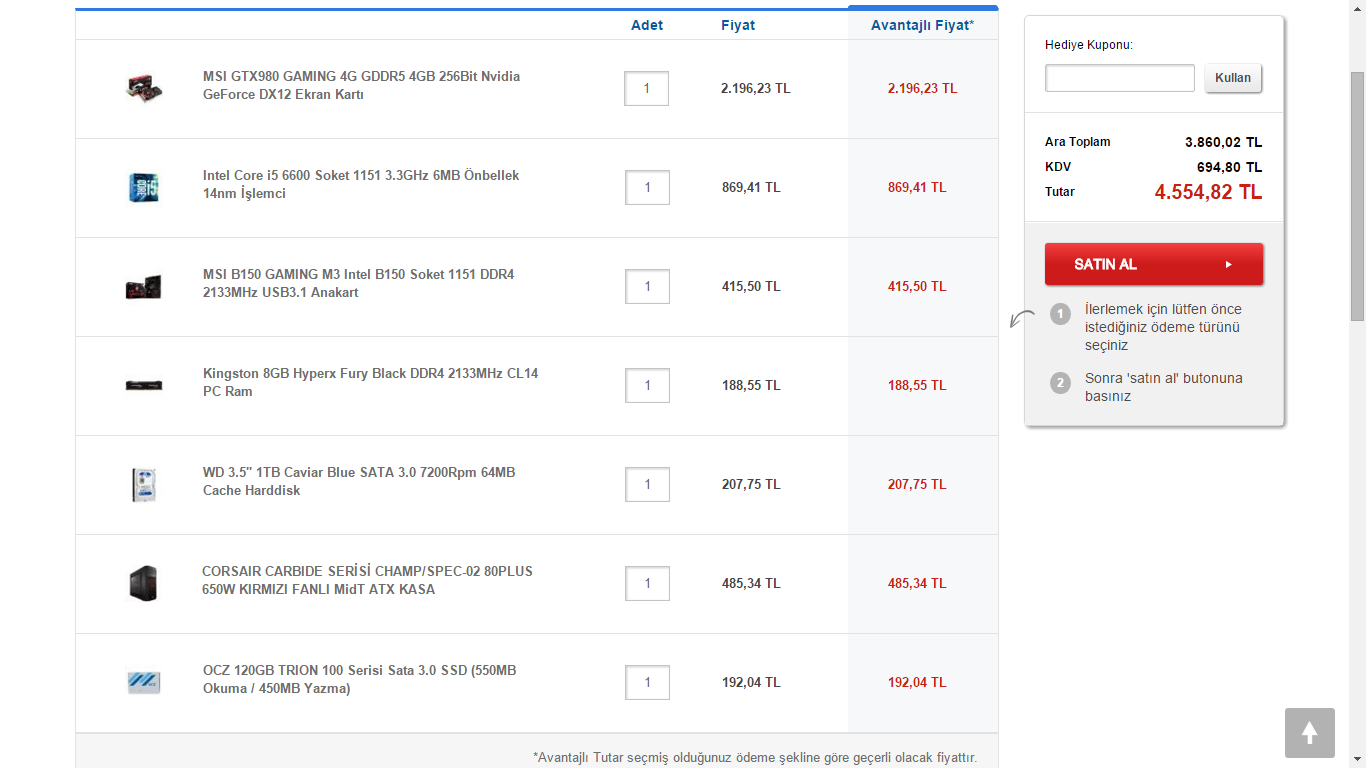Click quantity field for MSI GTX980 card
1366x768 pixels.
click(647, 88)
